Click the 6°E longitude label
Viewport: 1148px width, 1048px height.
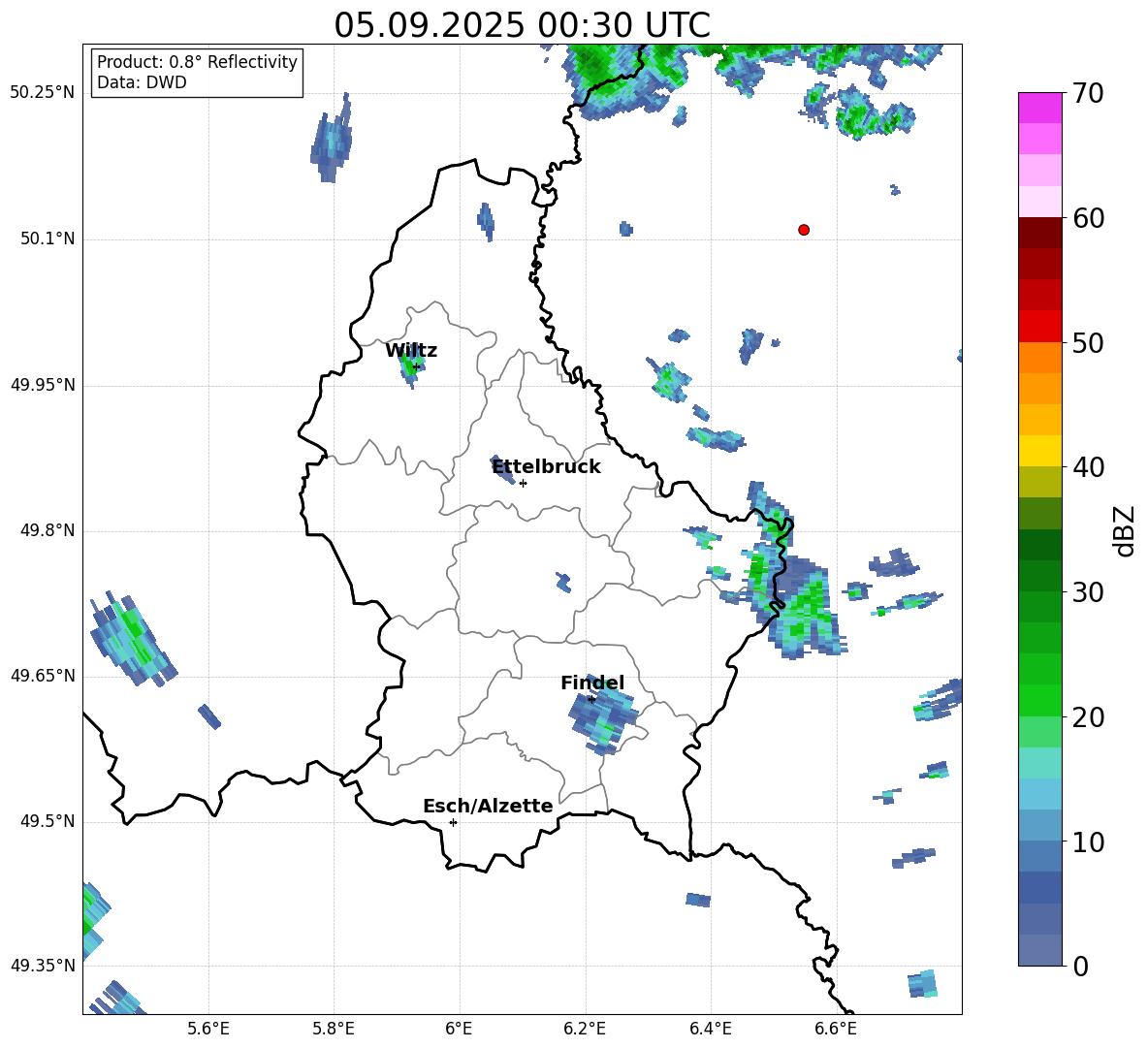point(459,1029)
